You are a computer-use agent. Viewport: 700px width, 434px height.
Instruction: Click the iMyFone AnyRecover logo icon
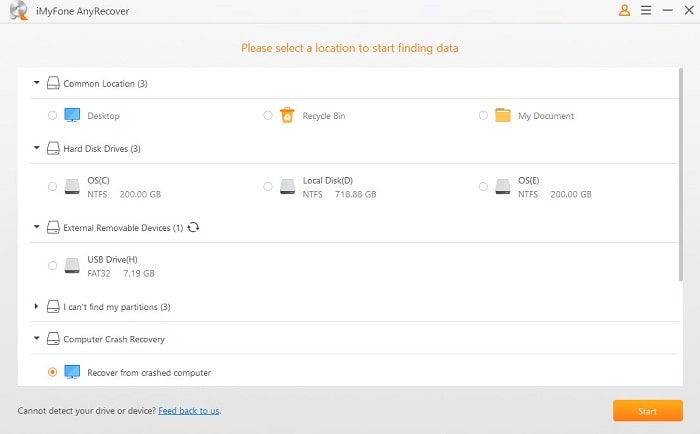[x=19, y=10]
